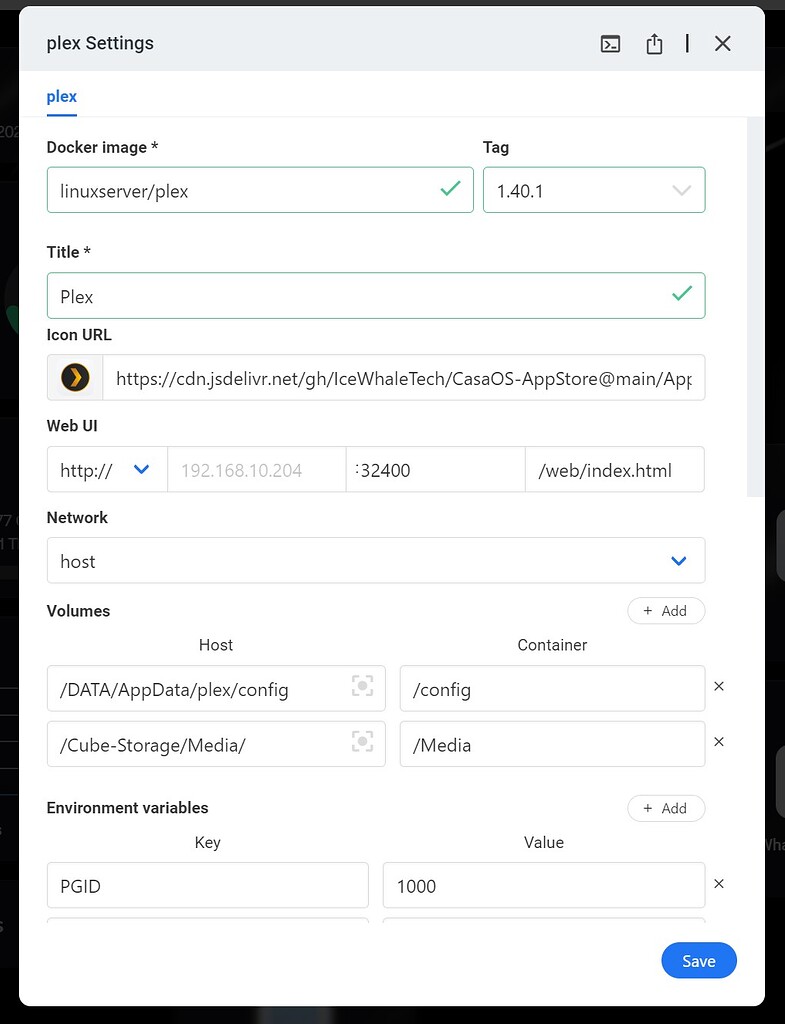Add a new volume mapping
785x1024 pixels.
(666, 611)
